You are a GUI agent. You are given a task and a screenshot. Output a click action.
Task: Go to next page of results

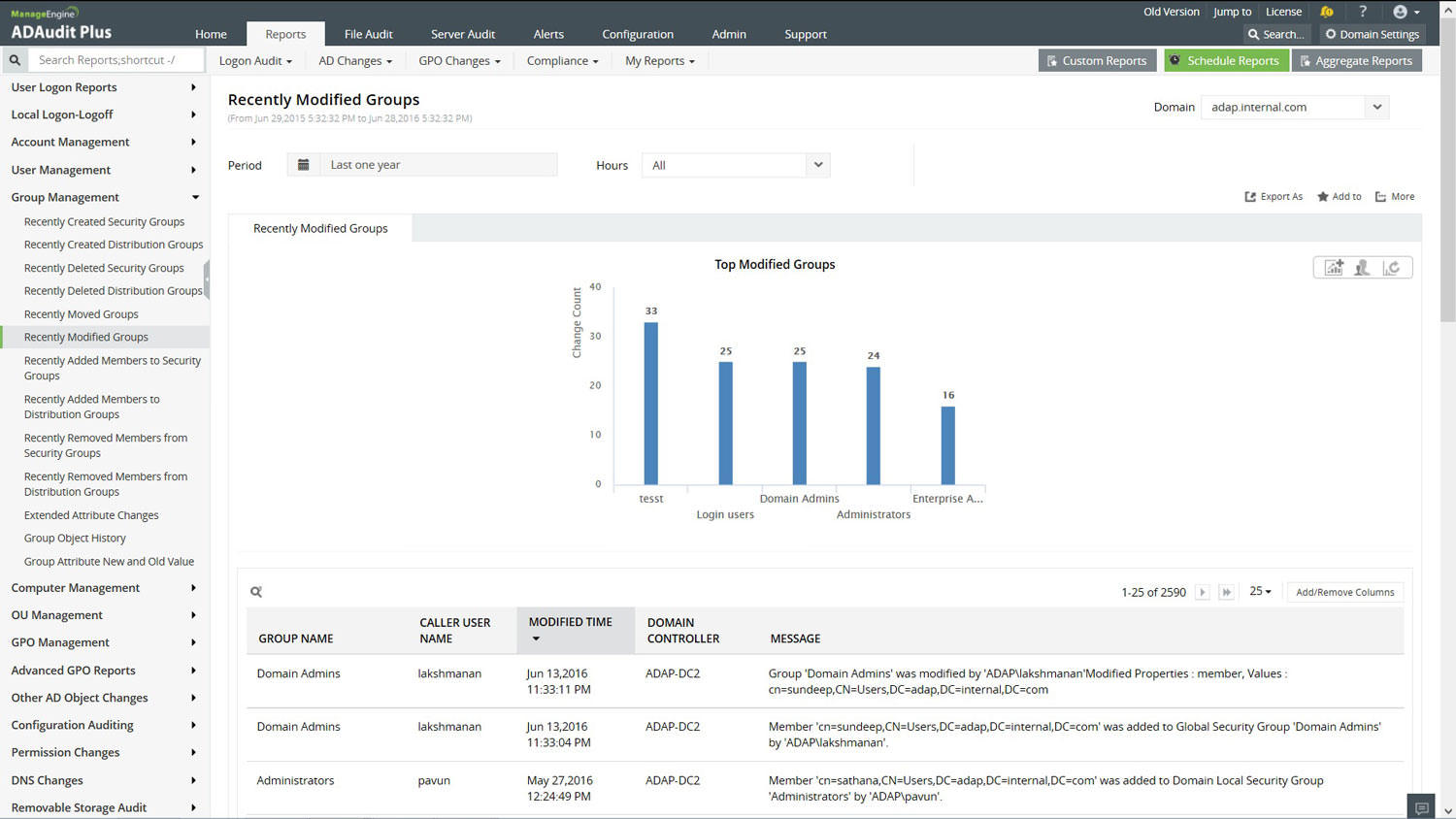(x=1202, y=592)
